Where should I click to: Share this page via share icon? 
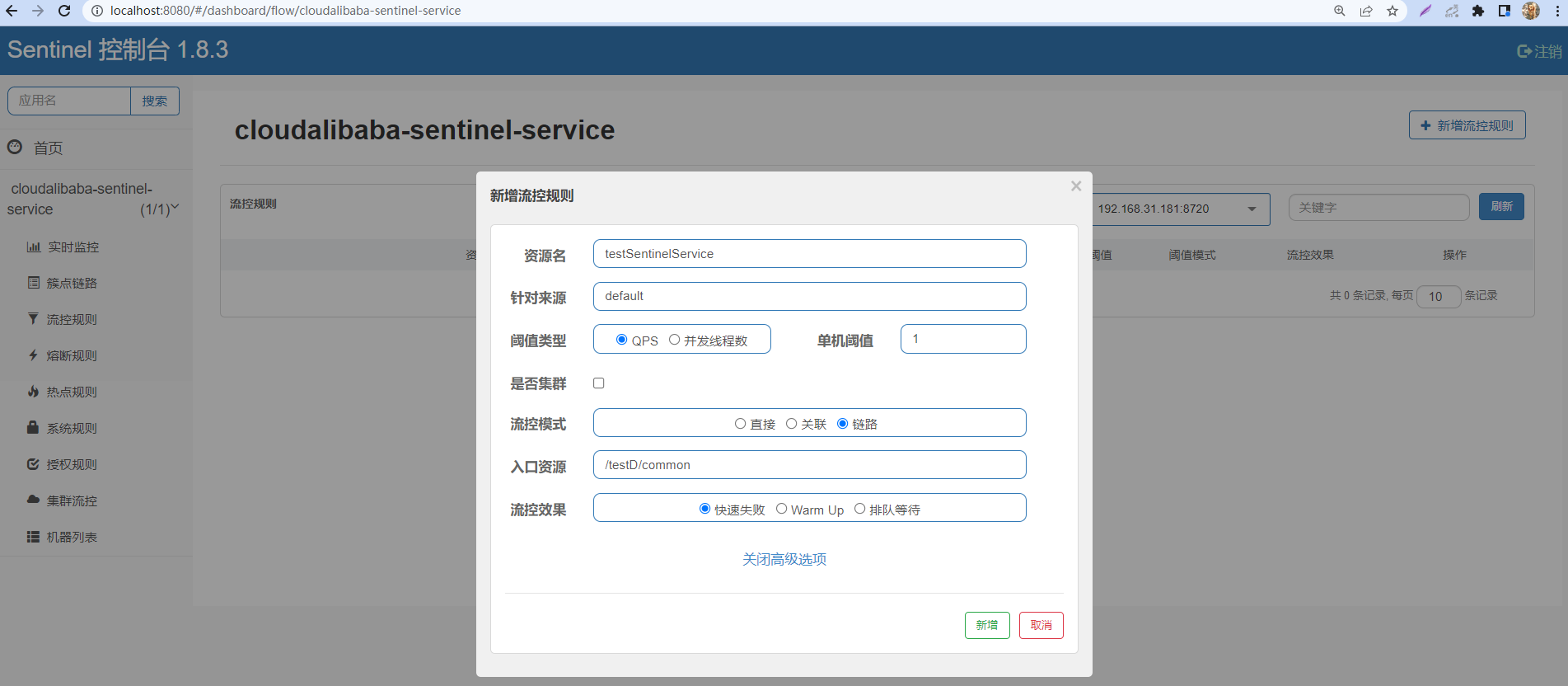point(1366,11)
